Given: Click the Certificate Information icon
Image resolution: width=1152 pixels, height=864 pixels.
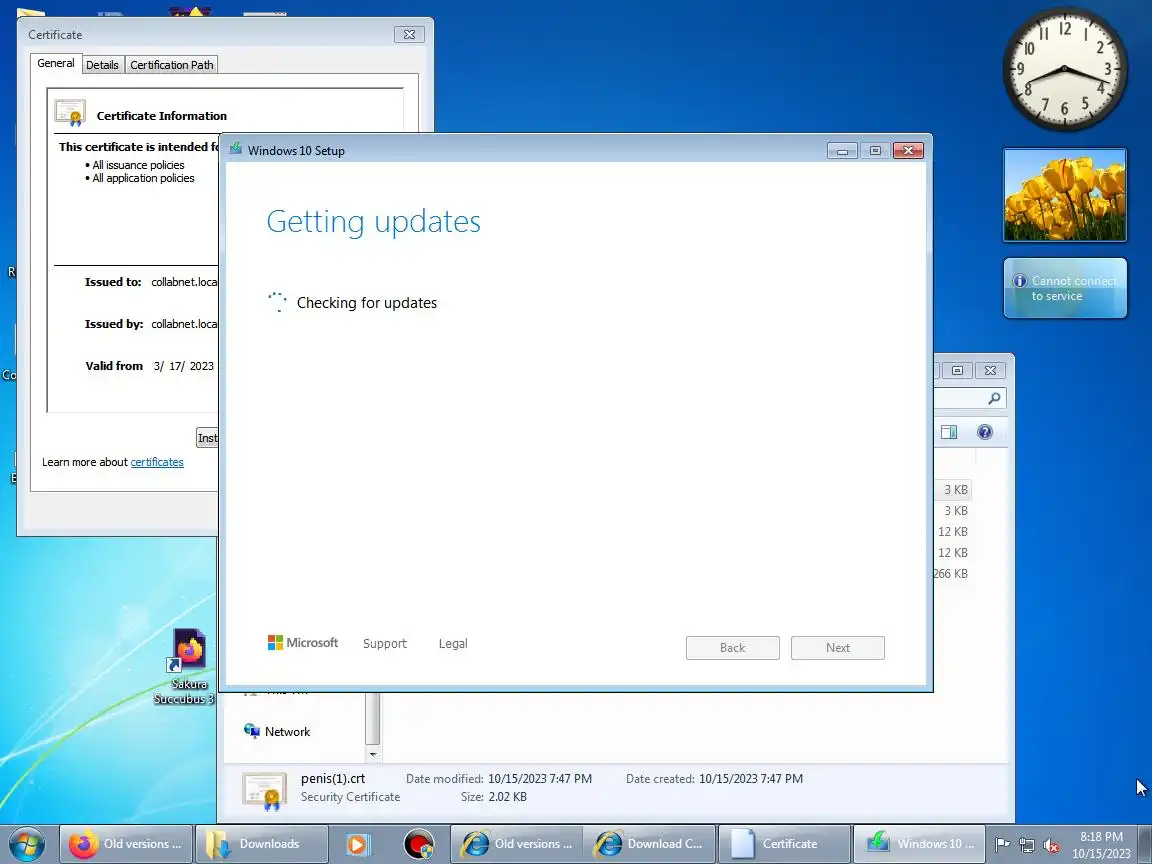Looking at the screenshot, I should (x=70, y=113).
